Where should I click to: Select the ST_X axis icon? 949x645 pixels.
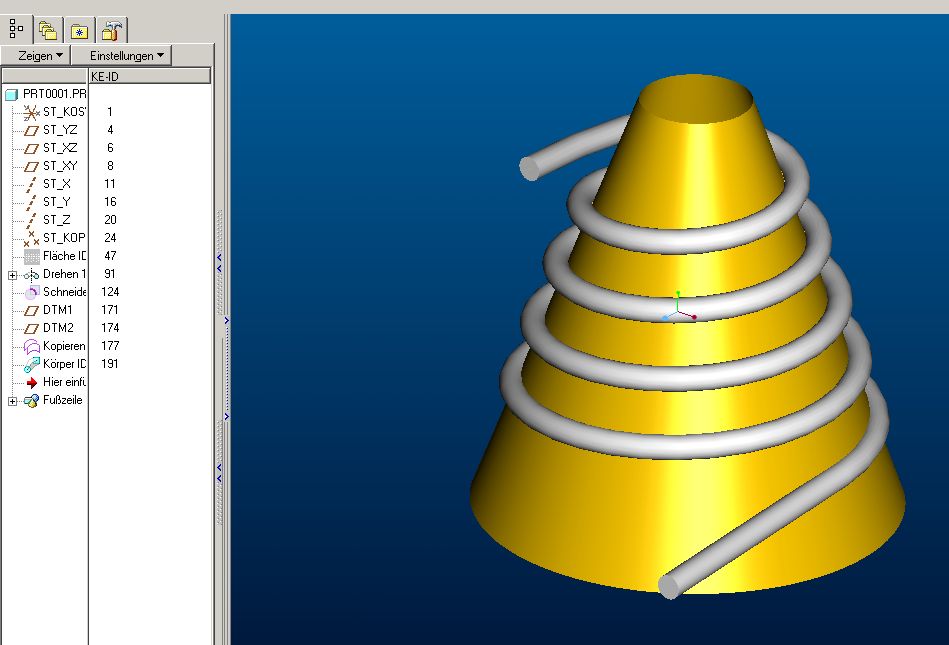point(31,185)
